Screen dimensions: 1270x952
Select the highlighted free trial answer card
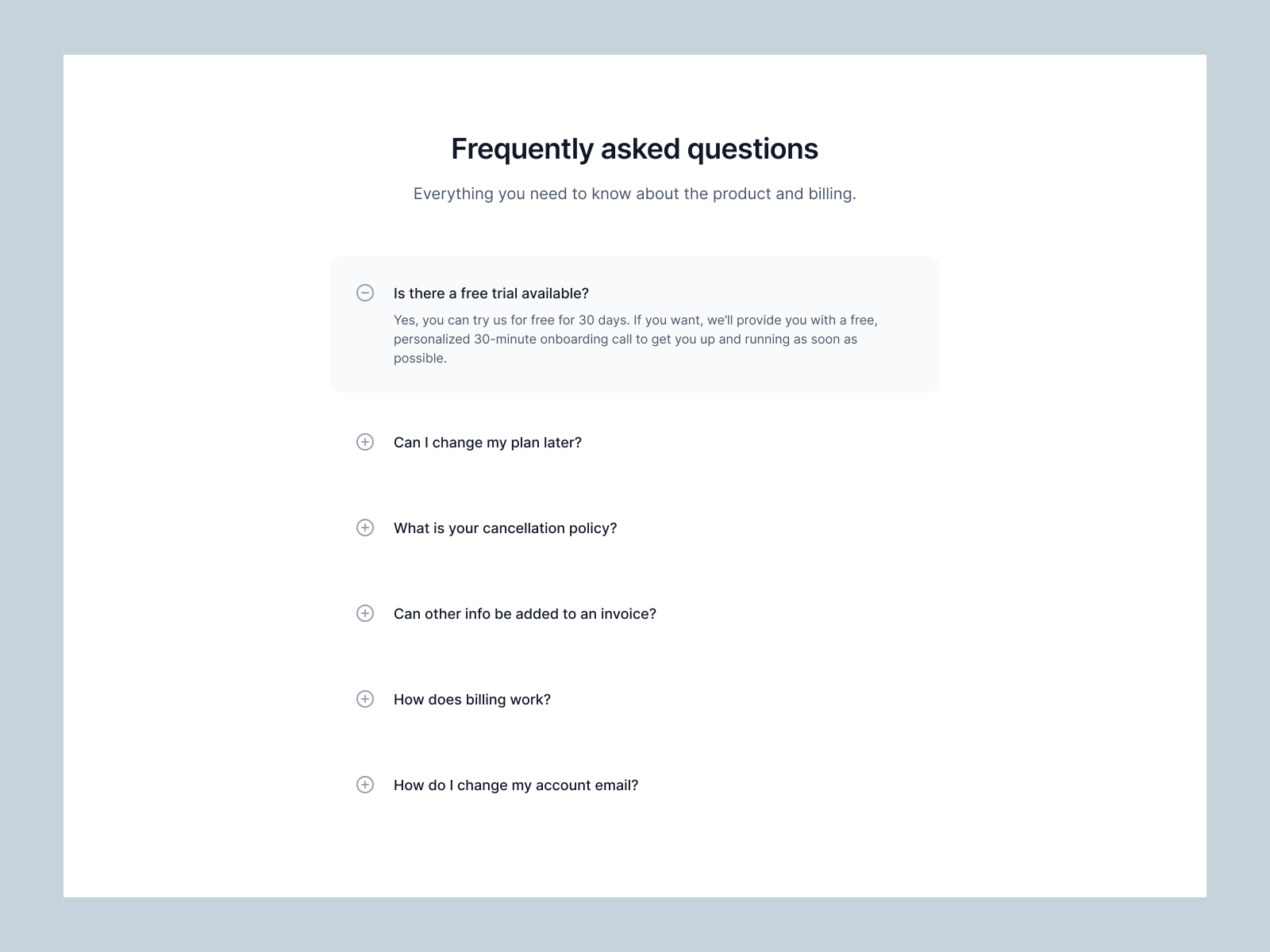(x=635, y=324)
